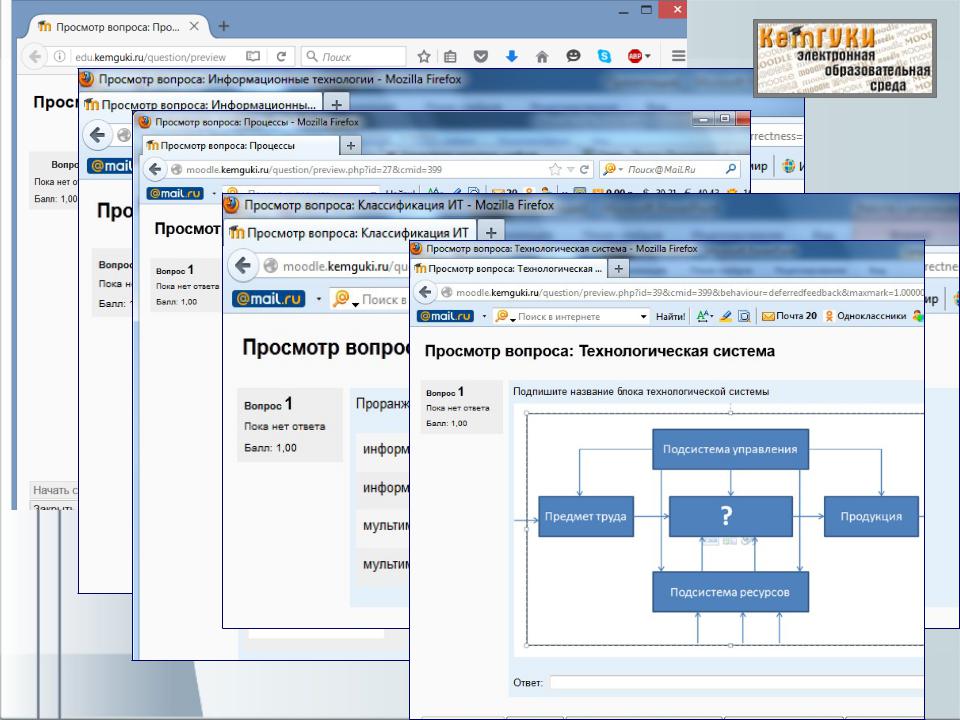Click the КемГУКИ электронная образовательная среда logo
The image size is (960, 720).
pos(845,59)
